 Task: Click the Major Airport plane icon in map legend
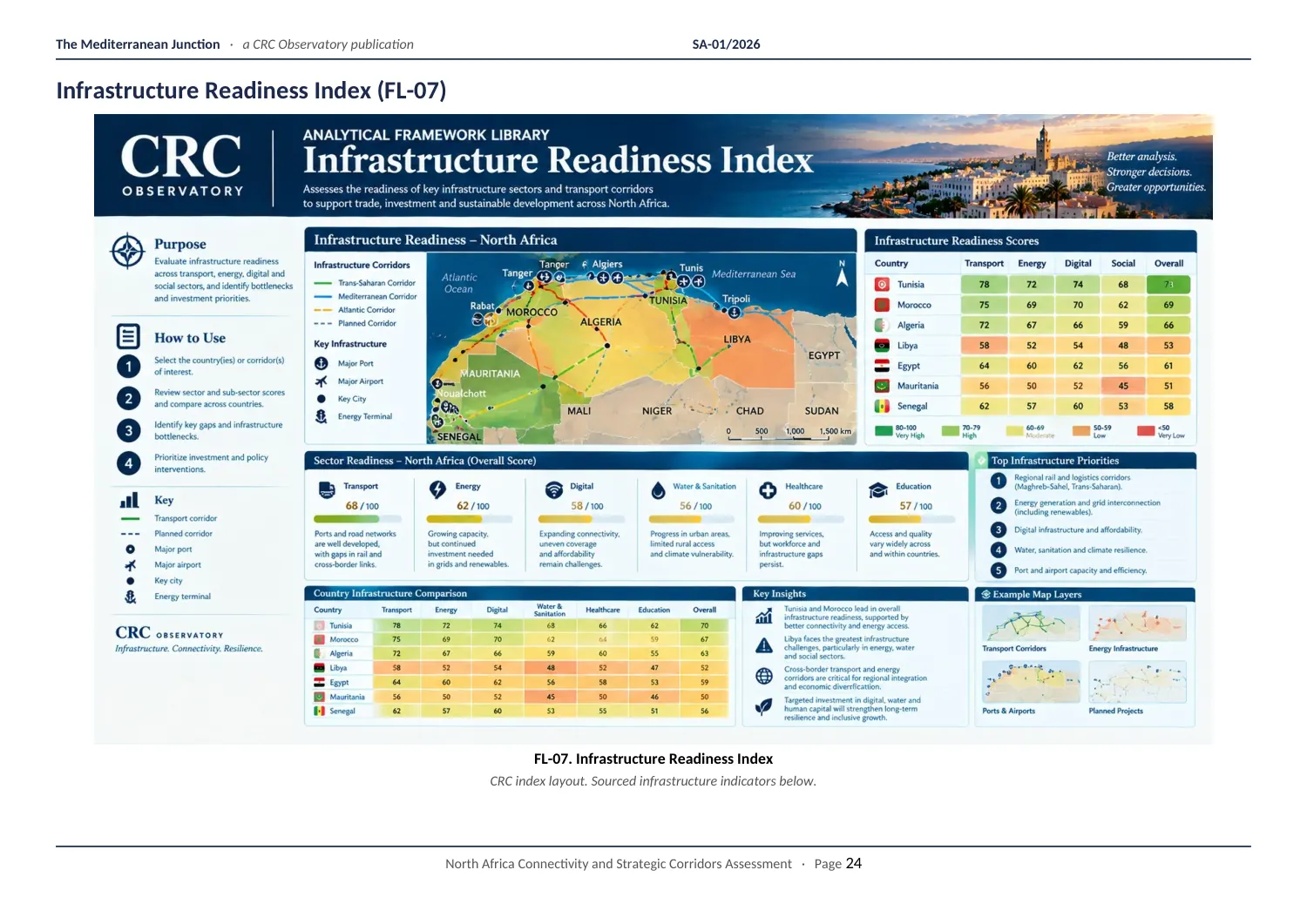coord(321,381)
